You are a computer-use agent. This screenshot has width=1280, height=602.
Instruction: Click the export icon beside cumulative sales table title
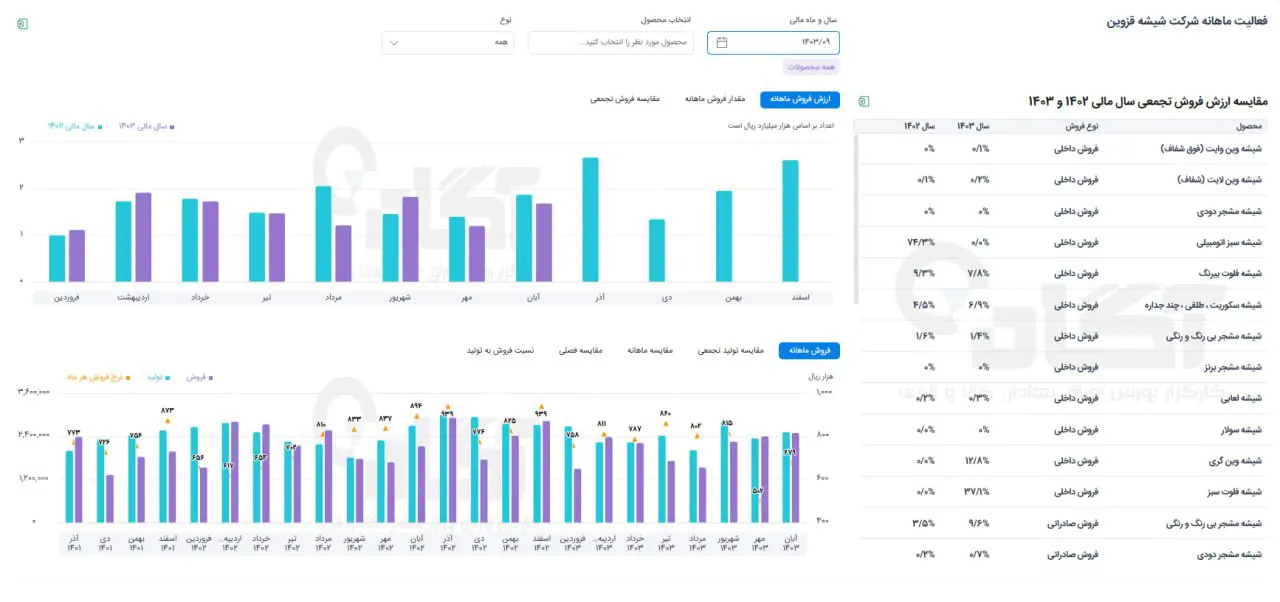(x=865, y=101)
